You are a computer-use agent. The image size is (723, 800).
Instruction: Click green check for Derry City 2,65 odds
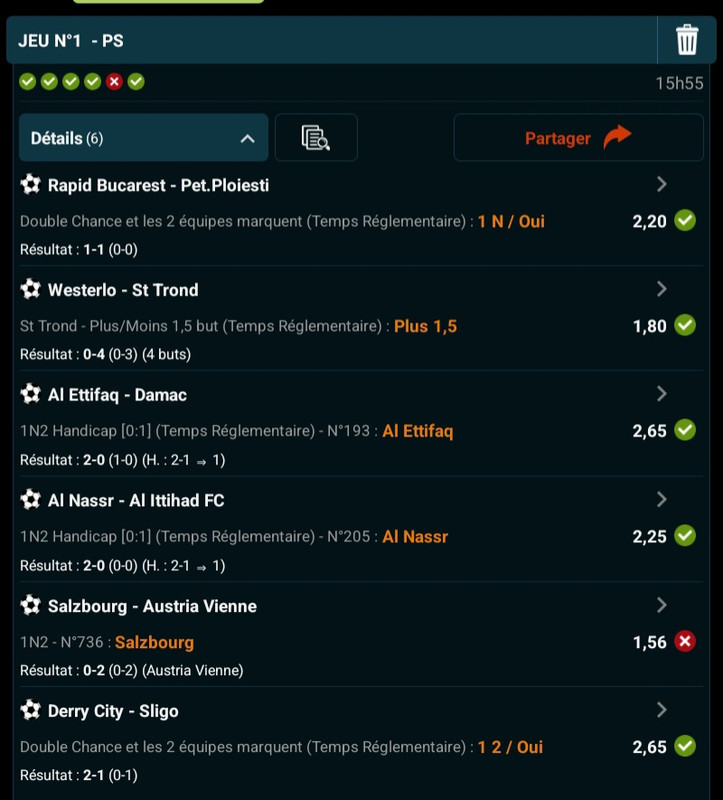point(685,746)
